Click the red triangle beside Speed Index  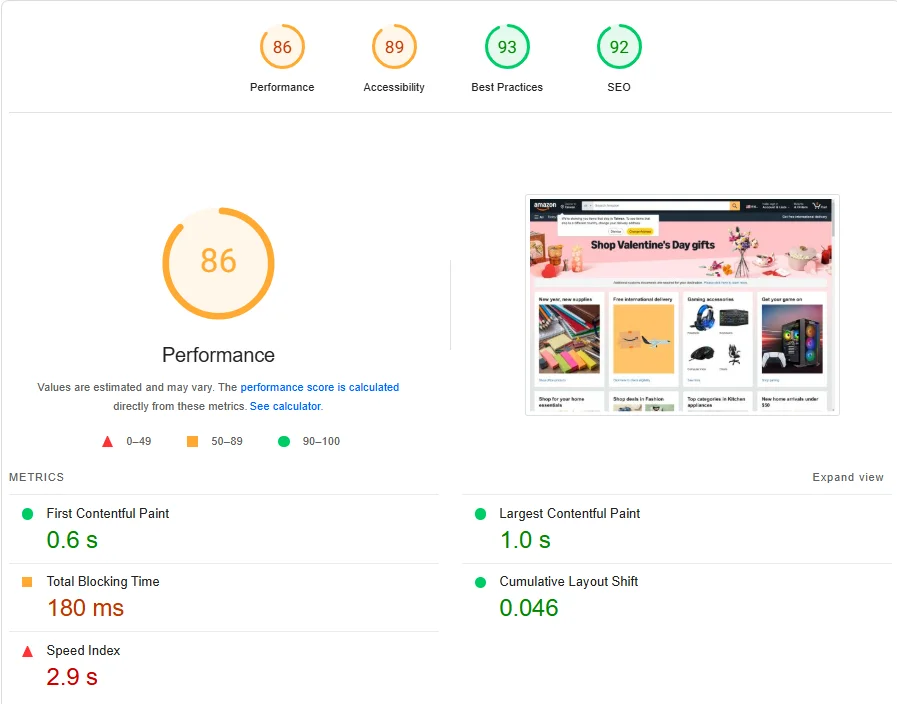(27, 651)
